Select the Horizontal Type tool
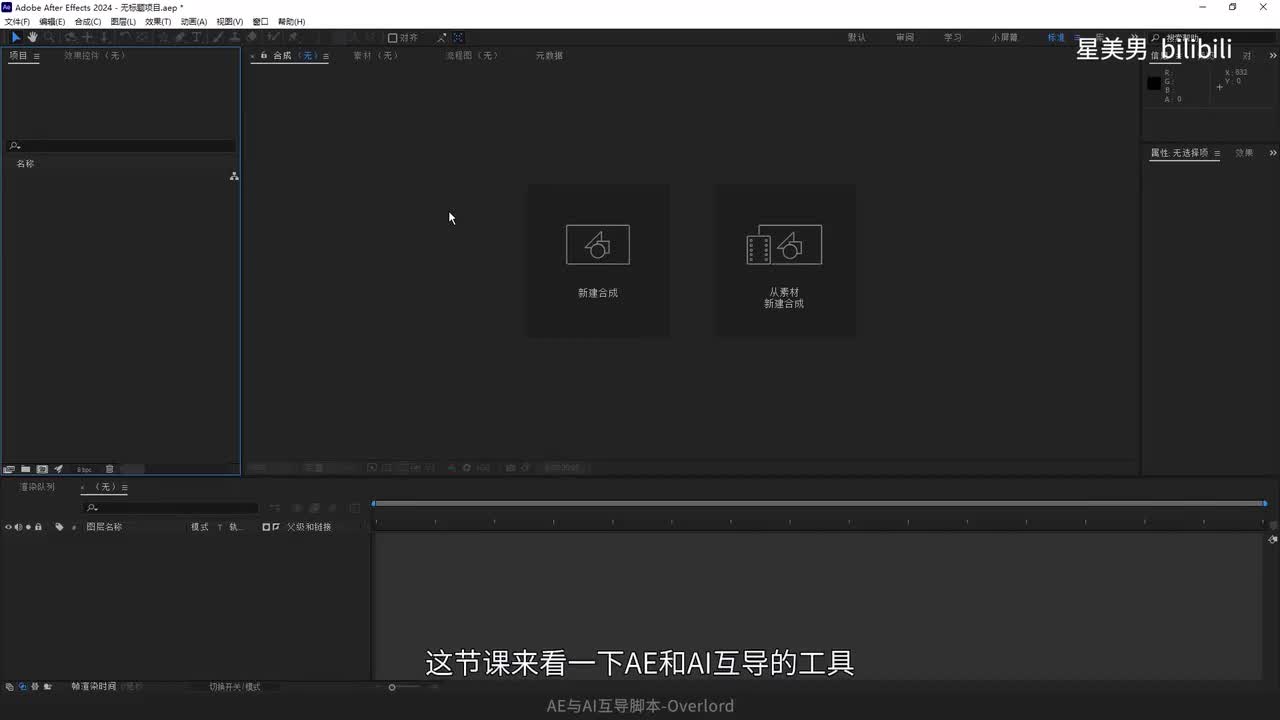The image size is (1280, 720). click(196, 37)
